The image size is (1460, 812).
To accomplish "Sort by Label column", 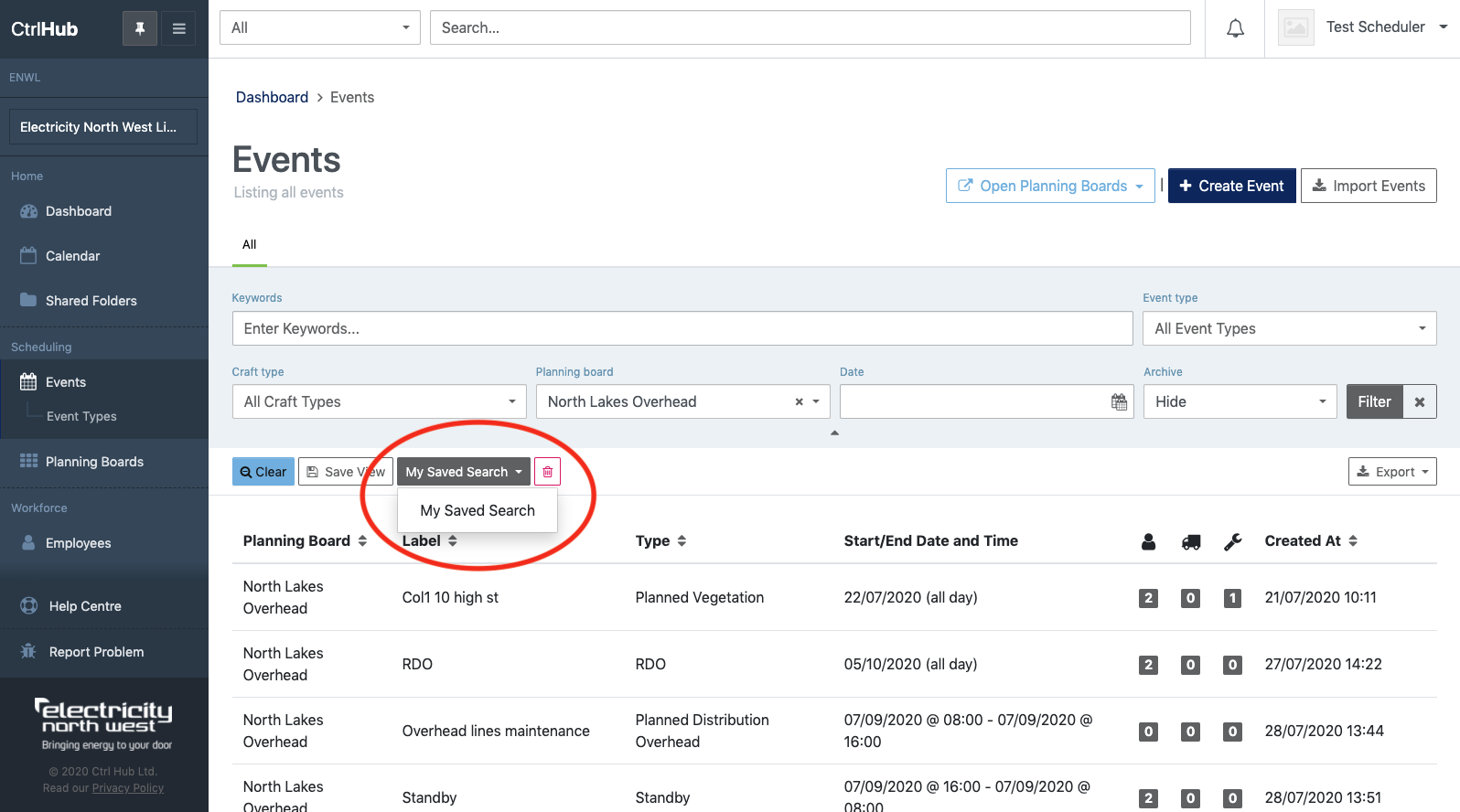I will (x=430, y=541).
